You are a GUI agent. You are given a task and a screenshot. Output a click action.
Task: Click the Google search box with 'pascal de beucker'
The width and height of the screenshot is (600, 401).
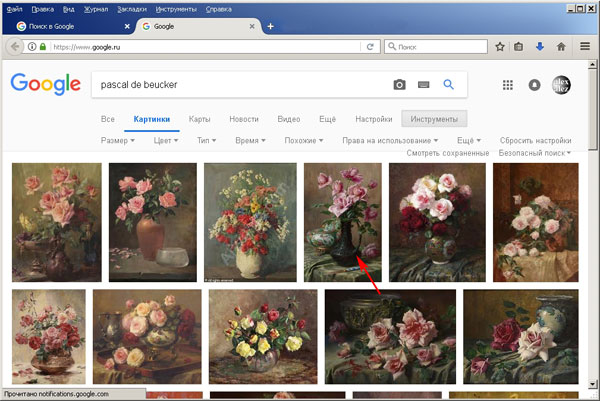point(241,85)
